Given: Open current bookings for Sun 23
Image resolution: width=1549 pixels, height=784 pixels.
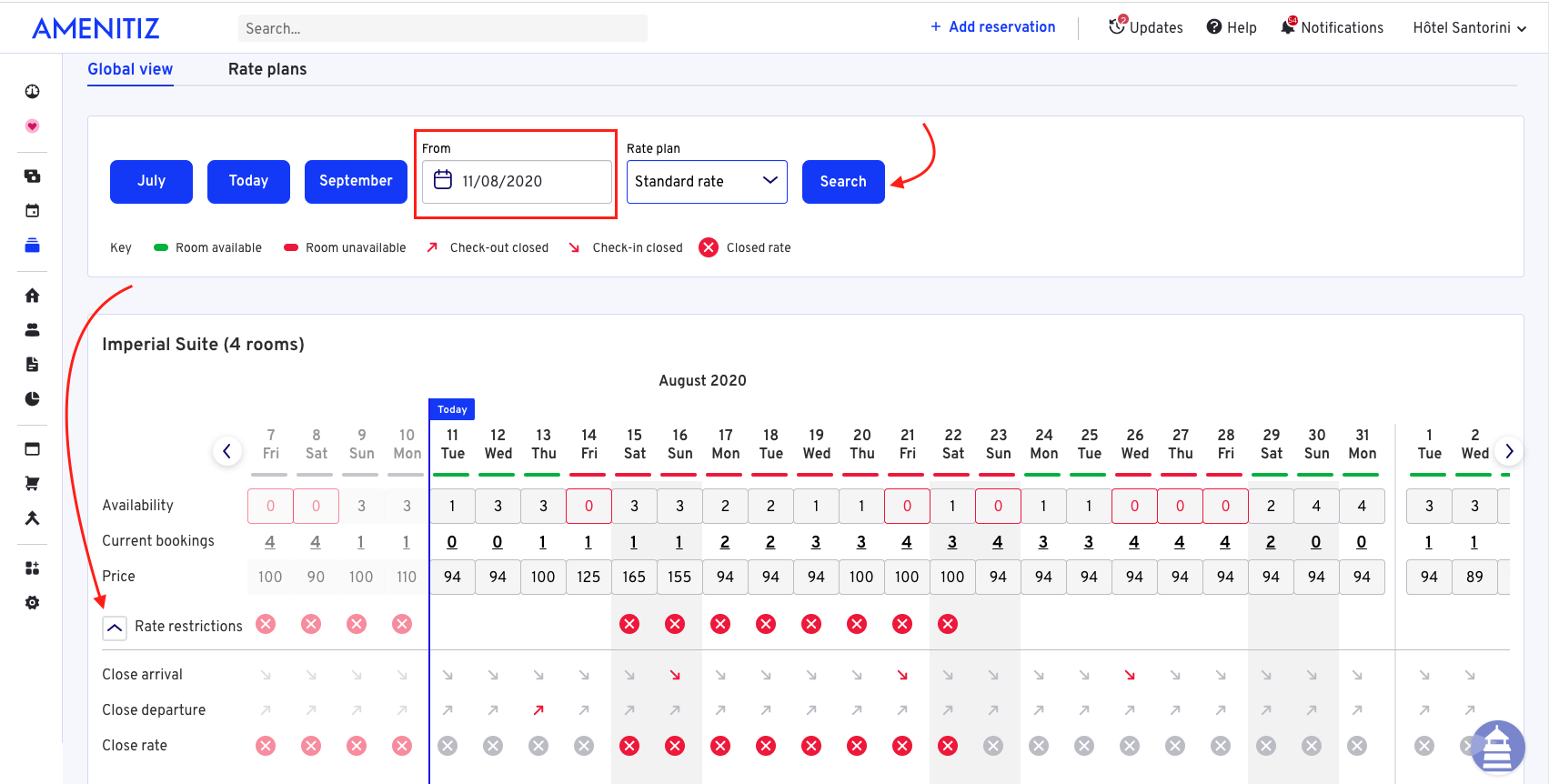Looking at the screenshot, I should pyautogui.click(x=998, y=542).
